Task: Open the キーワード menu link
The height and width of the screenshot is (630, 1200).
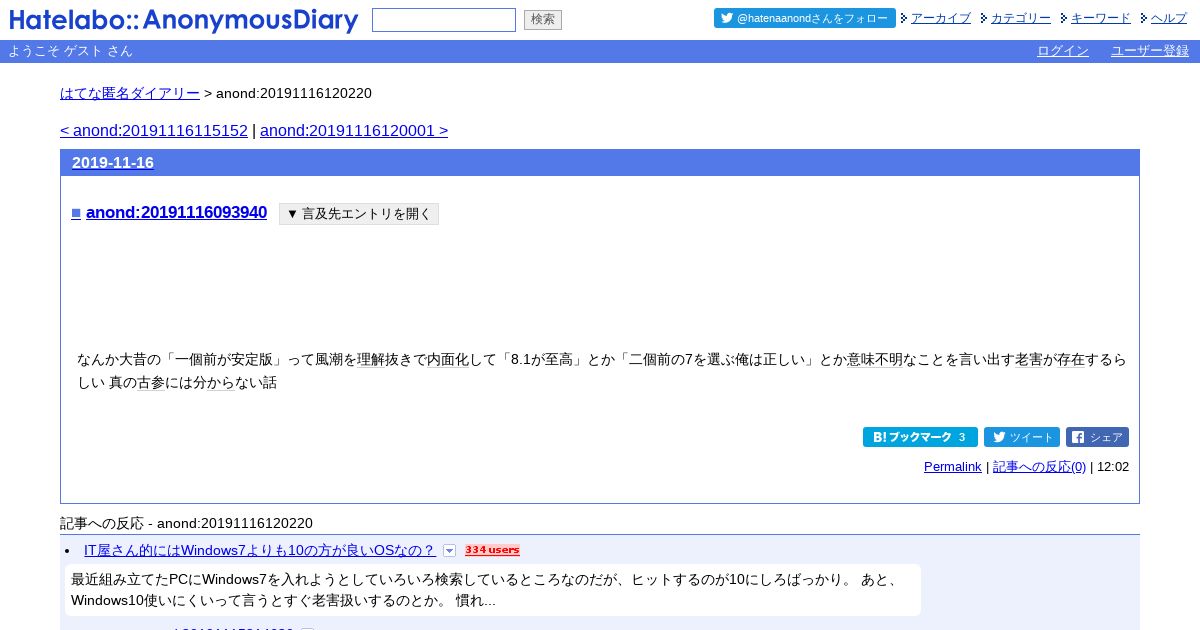Action: click(x=1101, y=18)
